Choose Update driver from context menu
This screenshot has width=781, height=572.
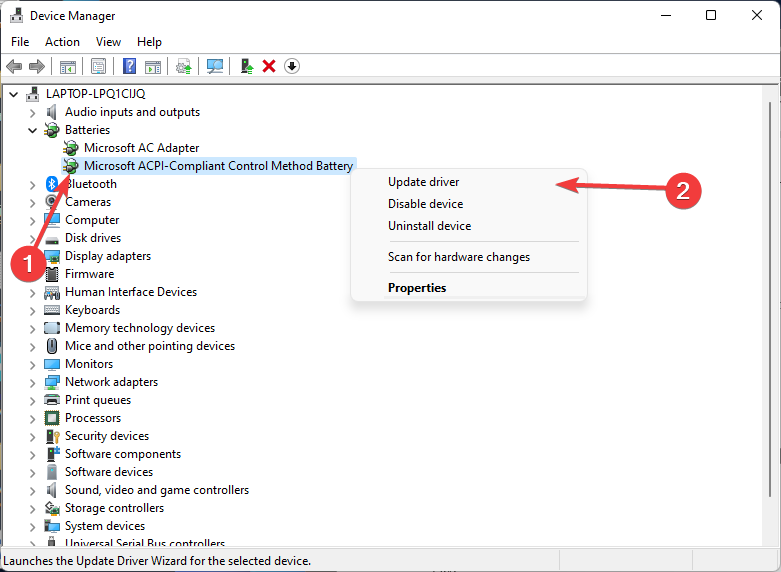pyautogui.click(x=423, y=182)
